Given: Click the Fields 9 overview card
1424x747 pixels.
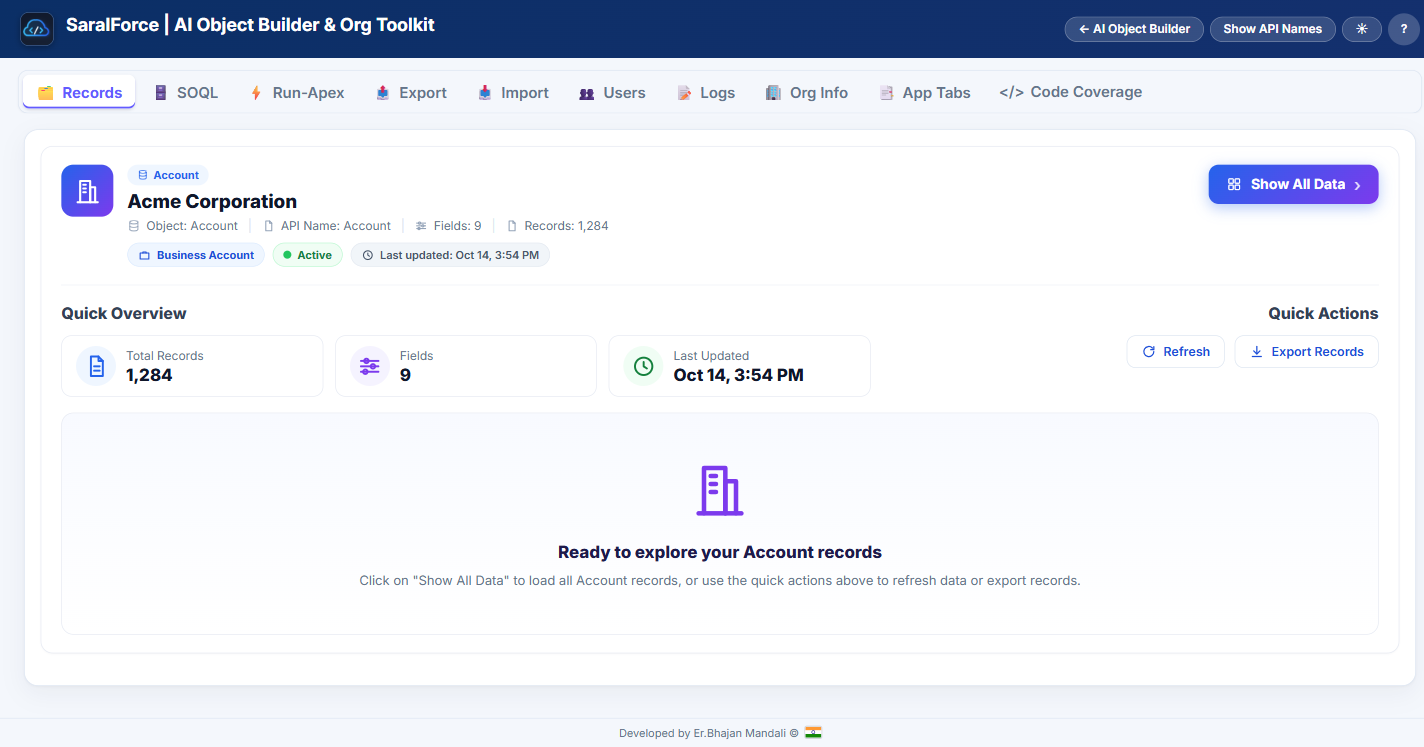Looking at the screenshot, I should [466, 366].
